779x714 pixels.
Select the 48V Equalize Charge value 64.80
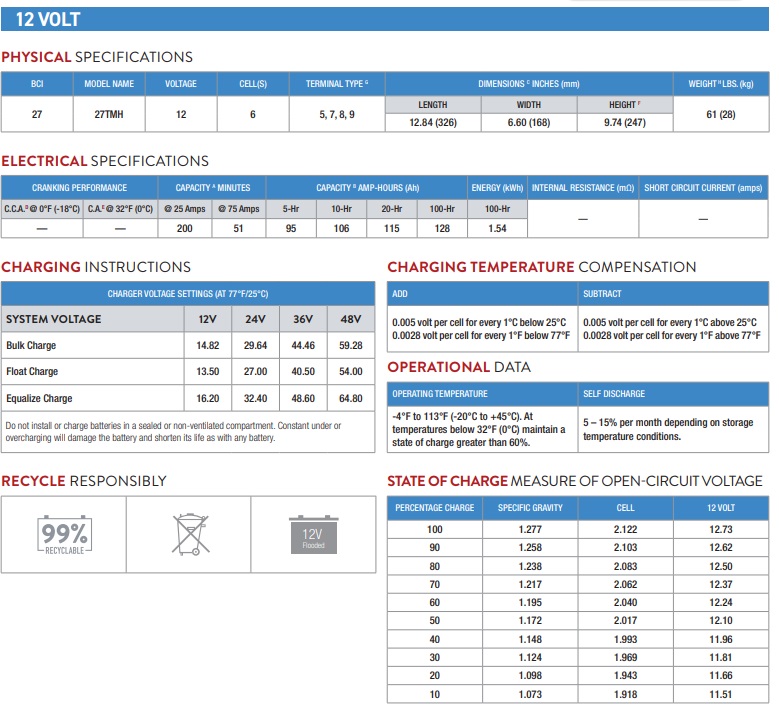tap(351, 398)
